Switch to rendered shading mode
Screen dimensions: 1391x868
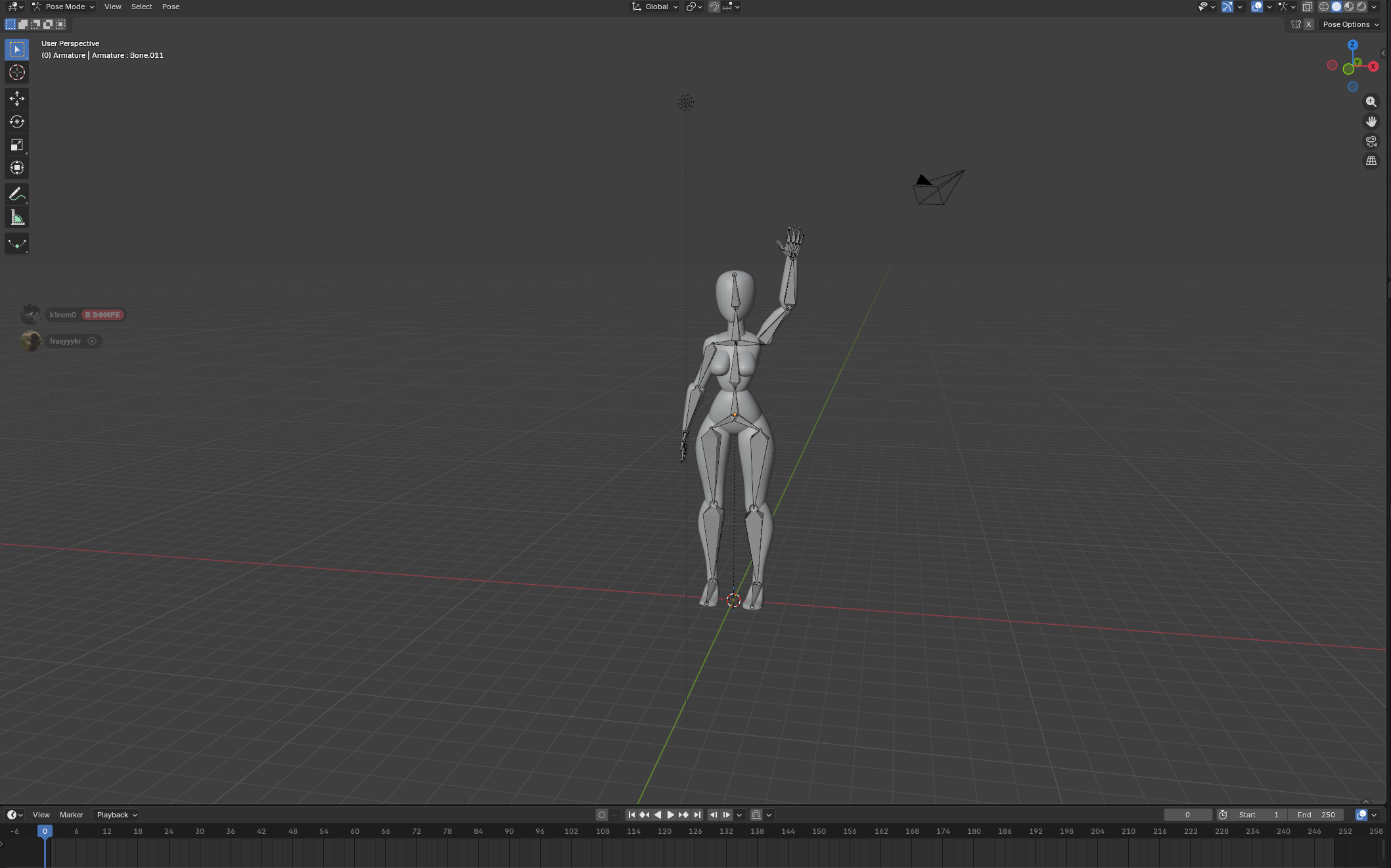(x=1361, y=7)
